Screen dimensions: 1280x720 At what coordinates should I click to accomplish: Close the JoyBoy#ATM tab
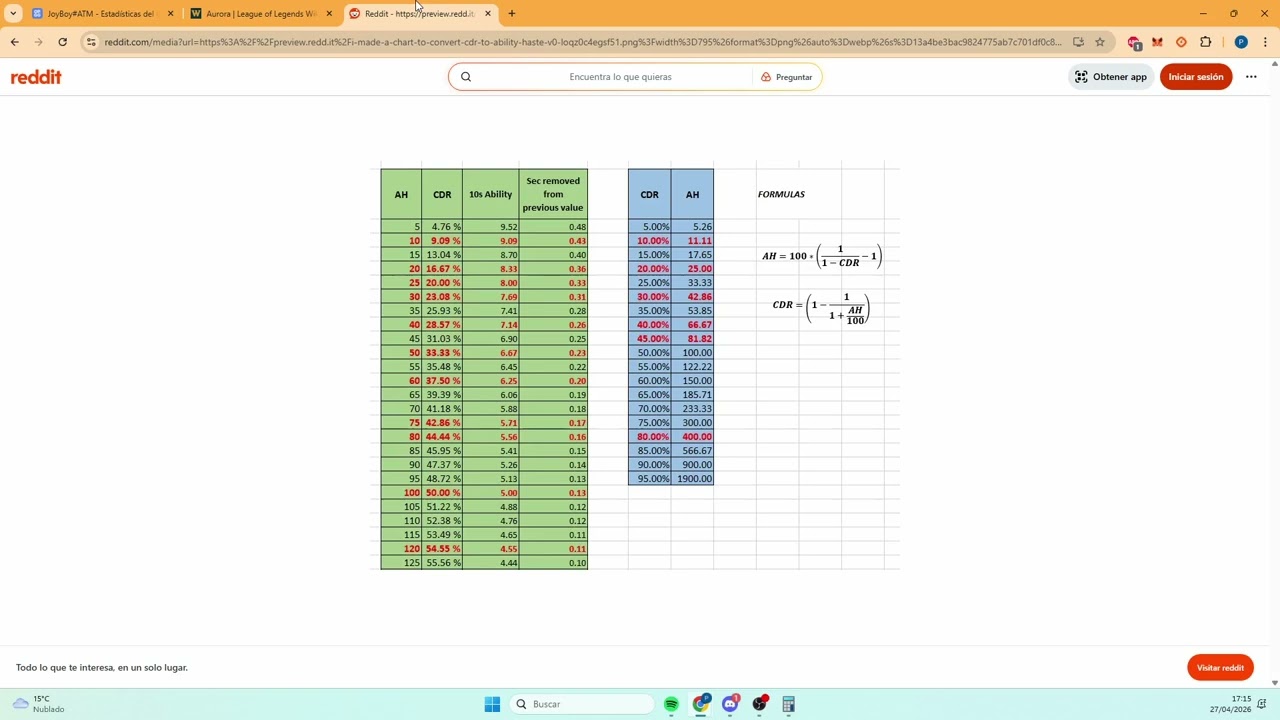pyautogui.click(x=170, y=14)
